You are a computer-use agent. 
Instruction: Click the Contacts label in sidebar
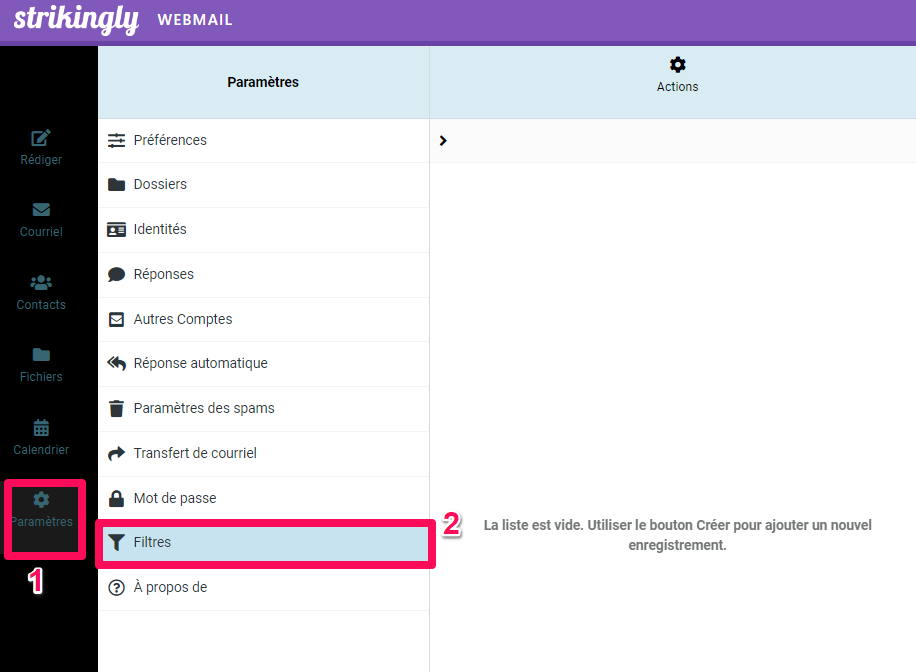coord(41,305)
